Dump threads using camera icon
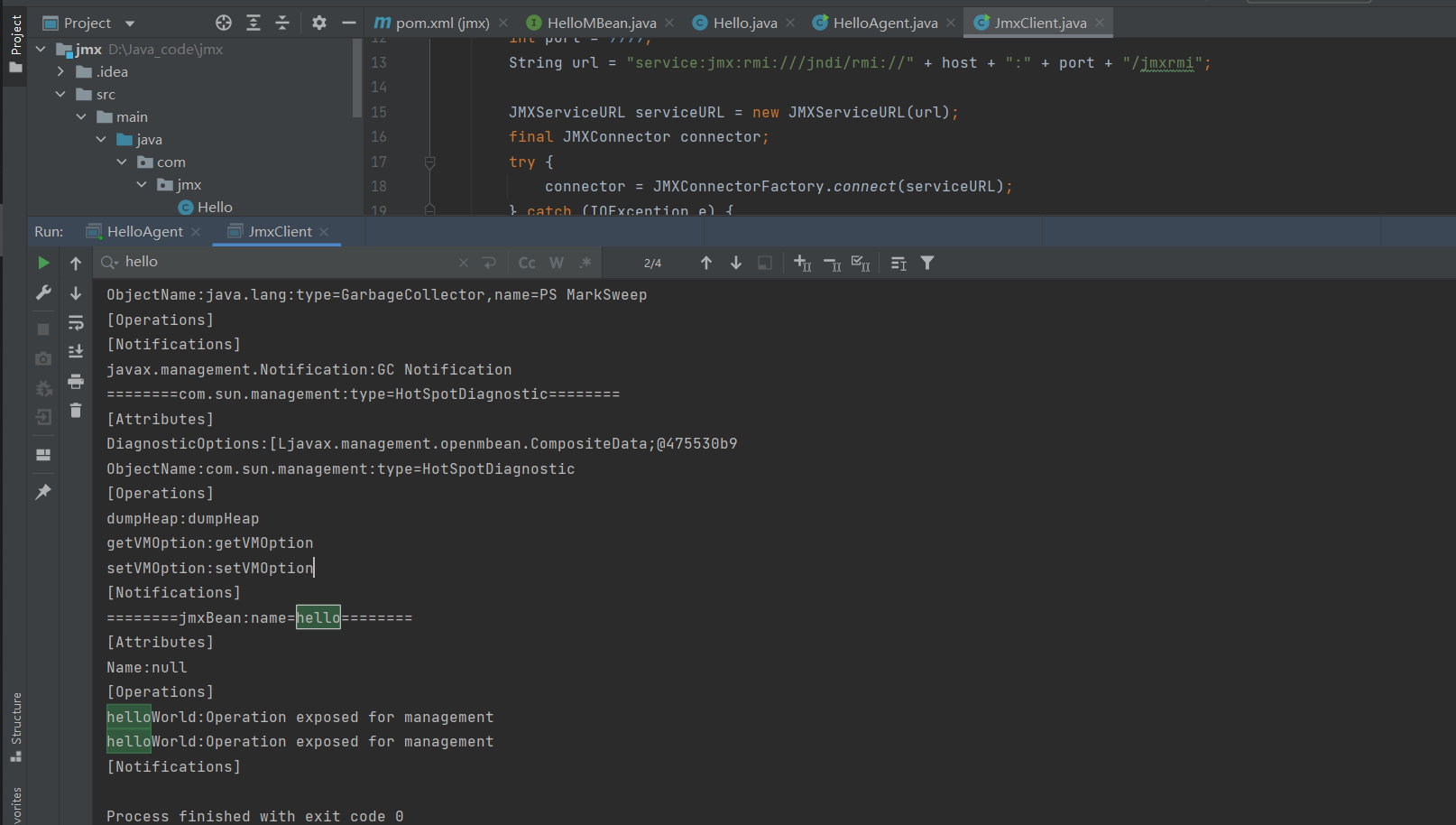Image resolution: width=1456 pixels, height=825 pixels. click(x=43, y=358)
